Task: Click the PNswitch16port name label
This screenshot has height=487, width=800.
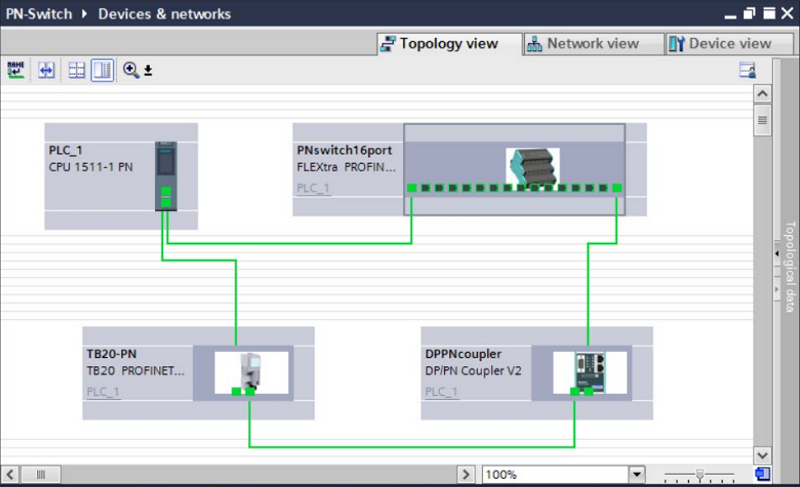Action: [344, 150]
